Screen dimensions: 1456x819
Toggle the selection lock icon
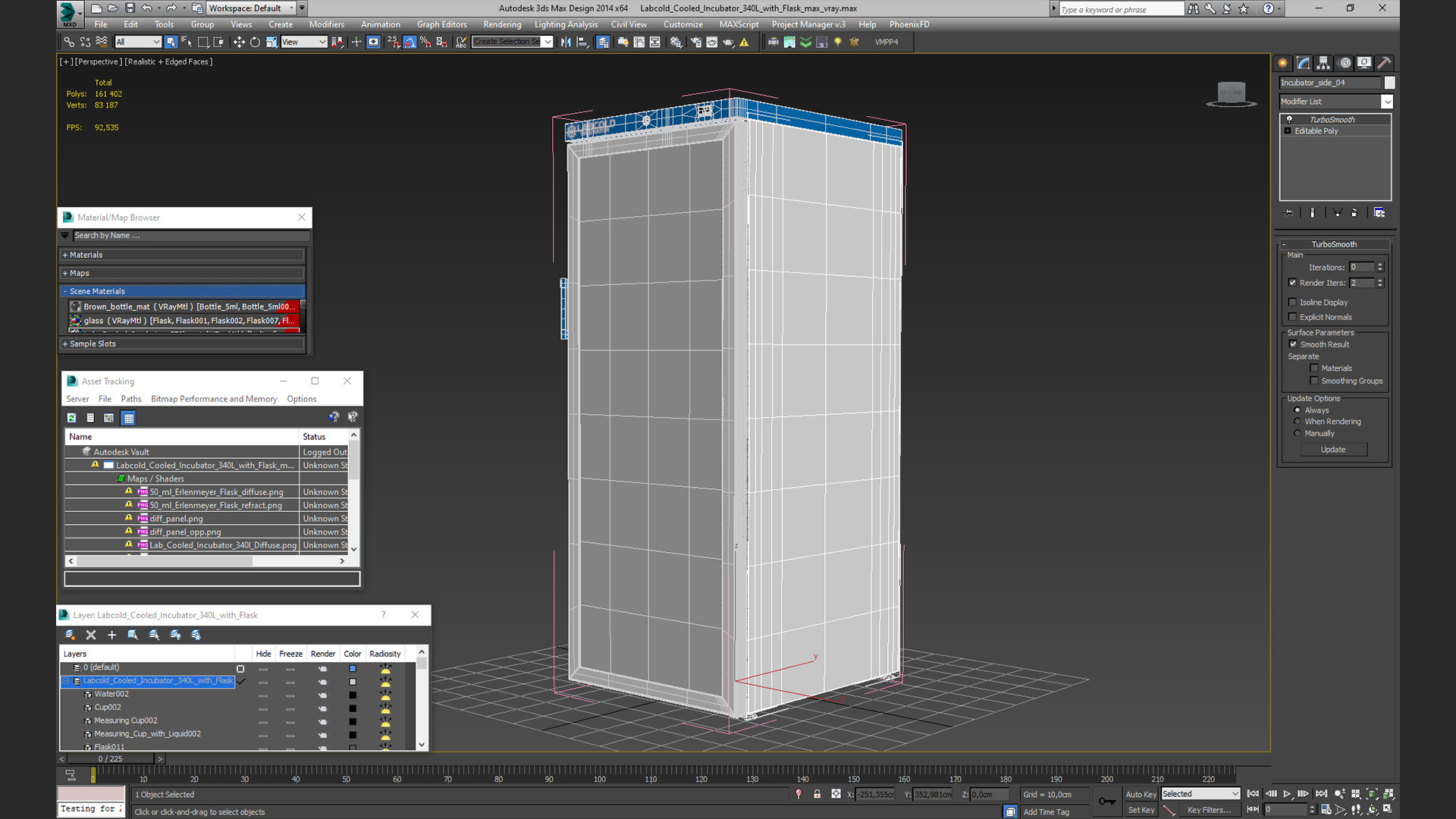[x=817, y=794]
